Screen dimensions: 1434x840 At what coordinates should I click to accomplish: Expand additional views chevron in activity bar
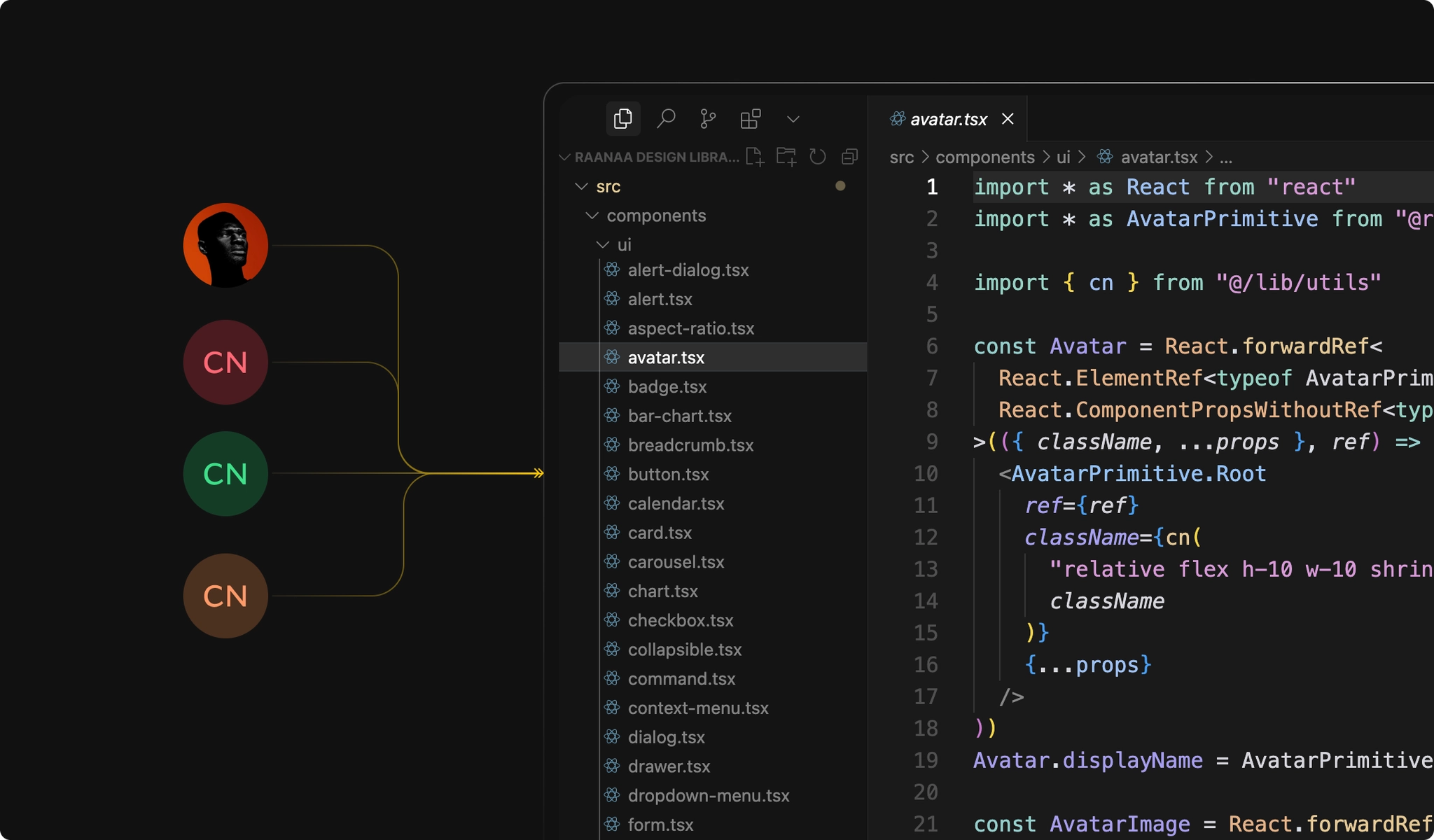click(x=793, y=119)
